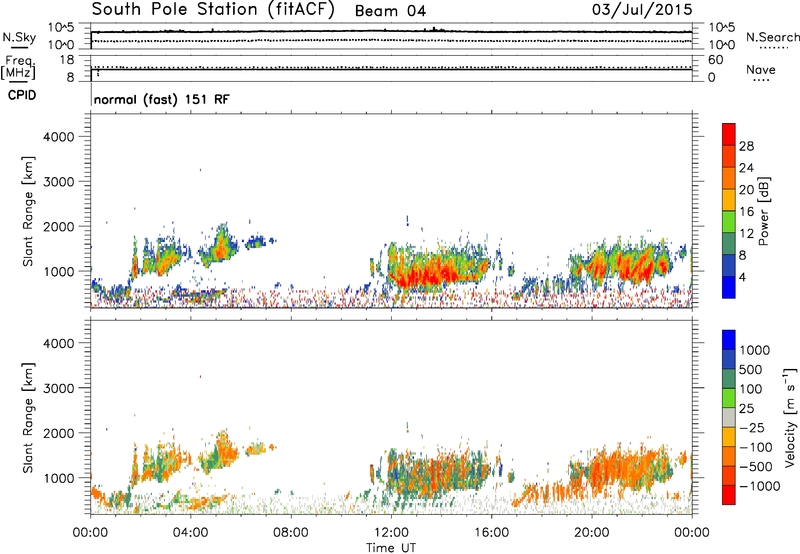Click the '20:00' time tick label
The width and height of the screenshot is (800, 554).
(x=592, y=533)
